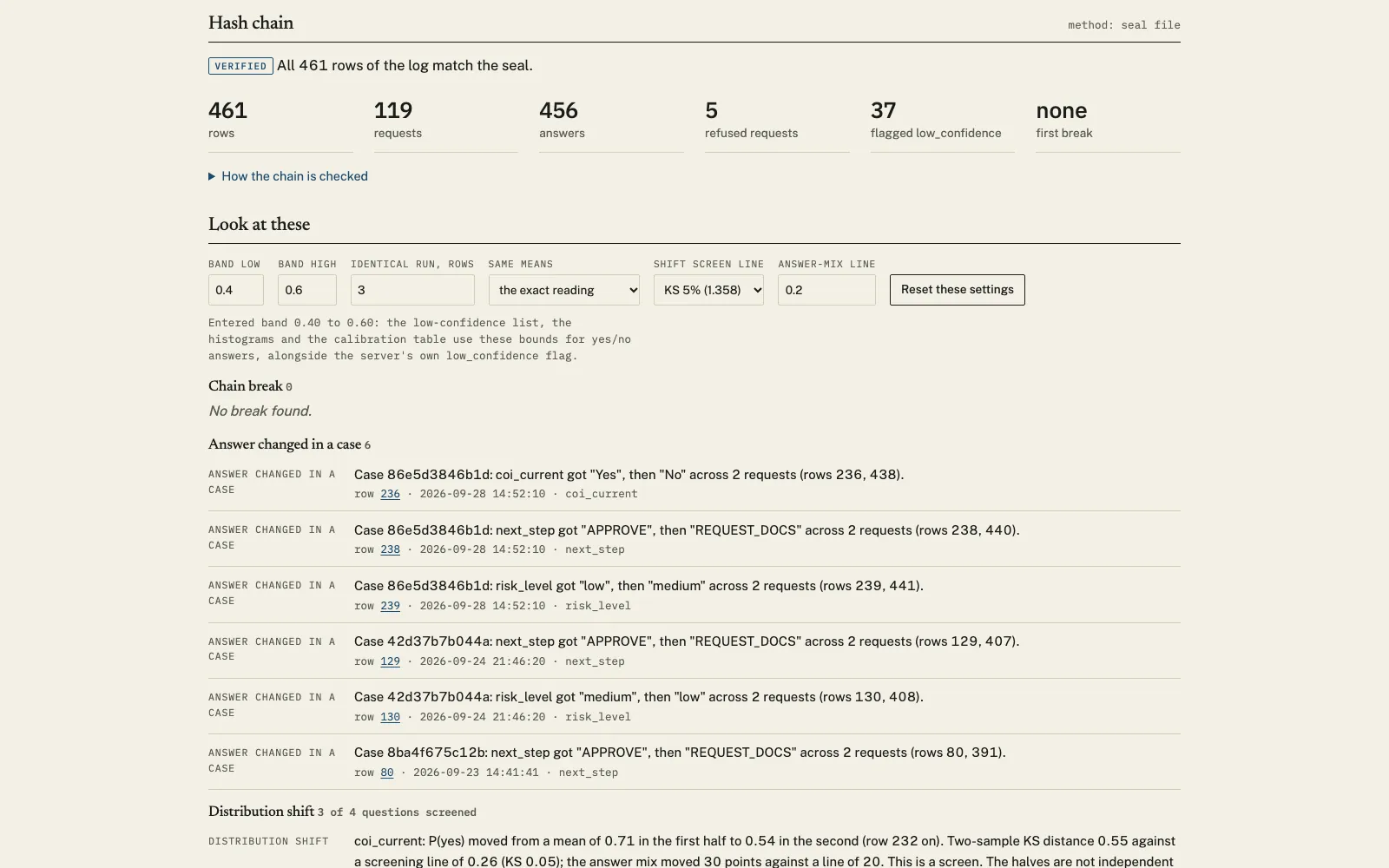Open the 'Same means' dropdown

564,290
